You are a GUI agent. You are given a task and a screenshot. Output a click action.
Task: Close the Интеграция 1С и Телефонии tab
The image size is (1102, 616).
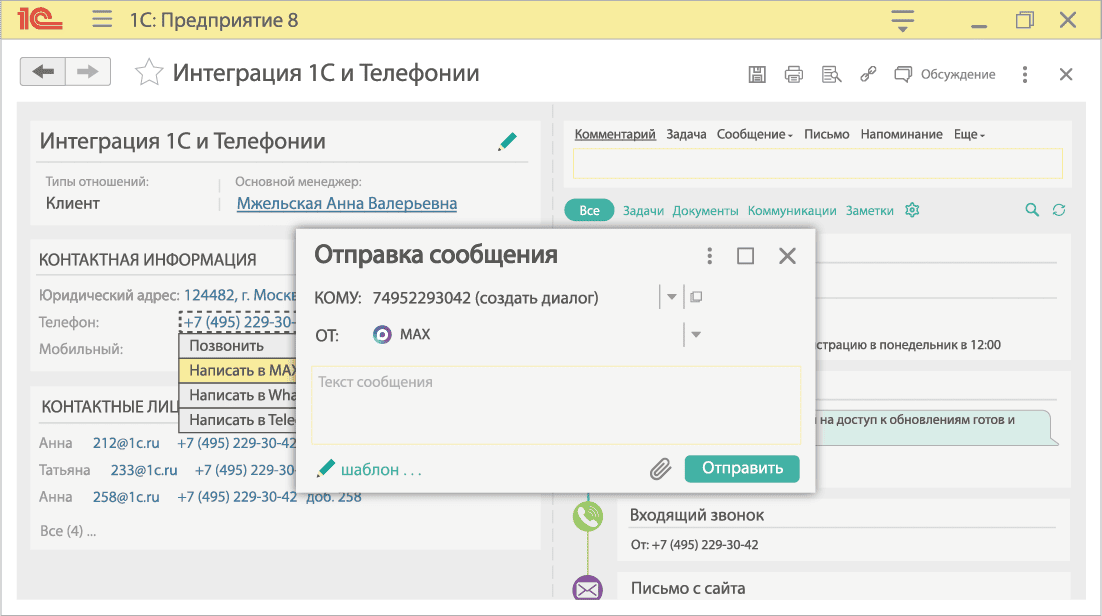click(x=1065, y=75)
